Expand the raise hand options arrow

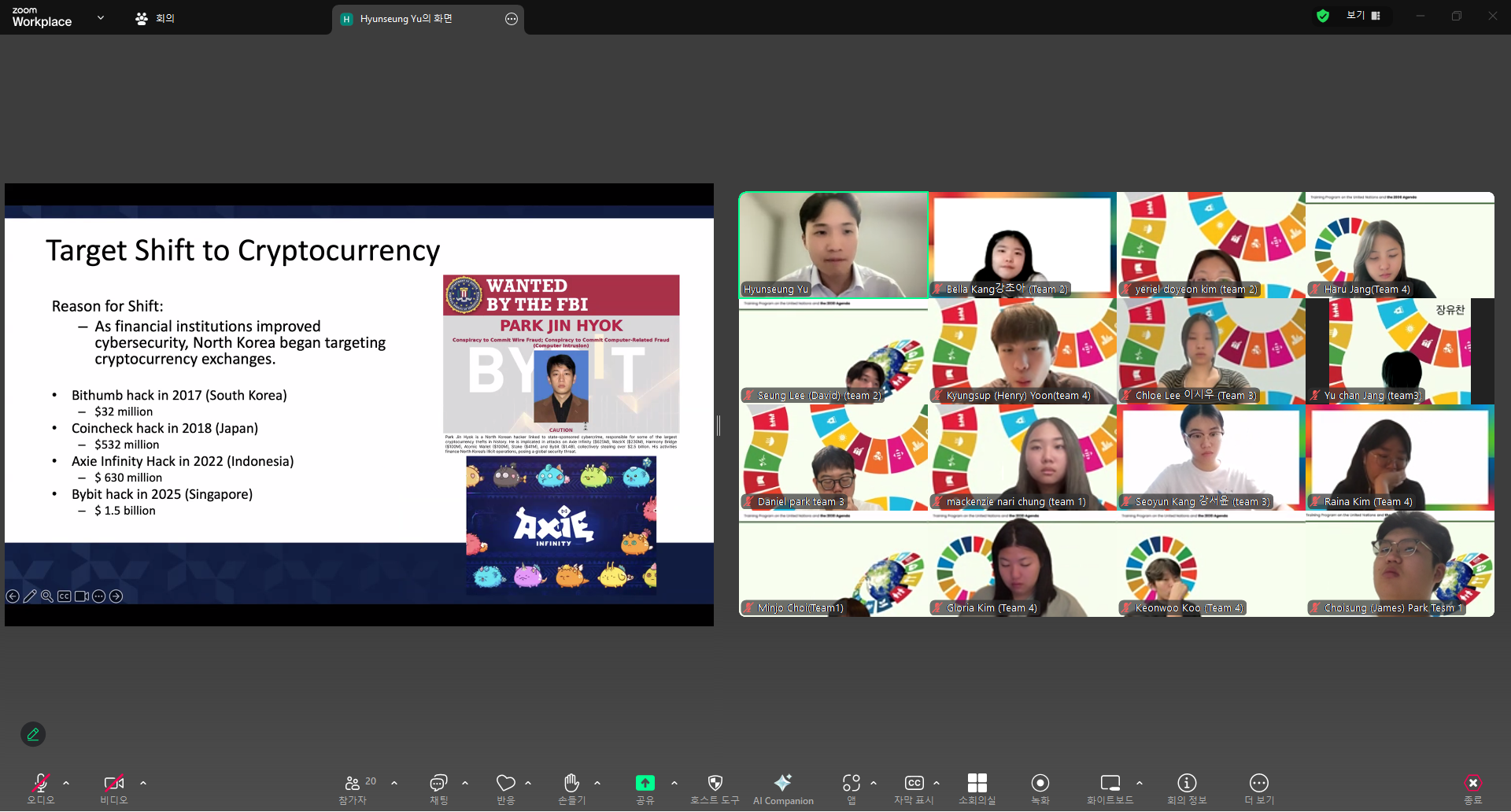coord(597,783)
